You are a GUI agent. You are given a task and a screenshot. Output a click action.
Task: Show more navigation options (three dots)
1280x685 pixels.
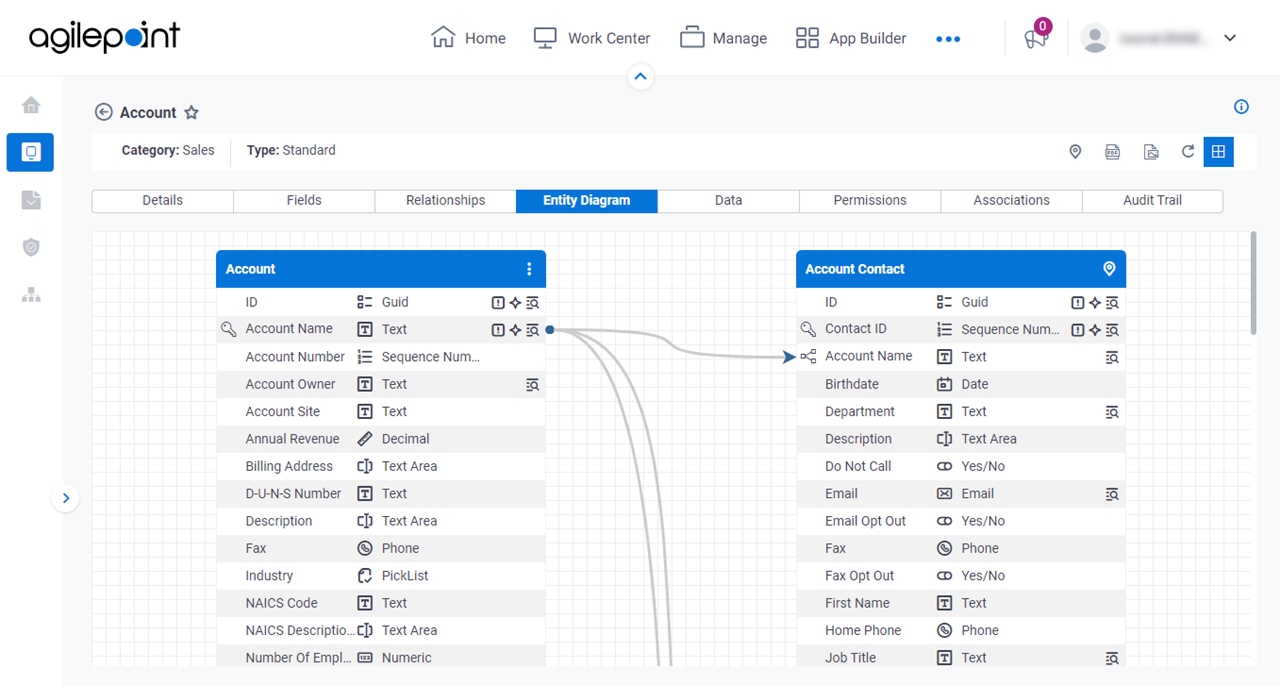tap(948, 39)
